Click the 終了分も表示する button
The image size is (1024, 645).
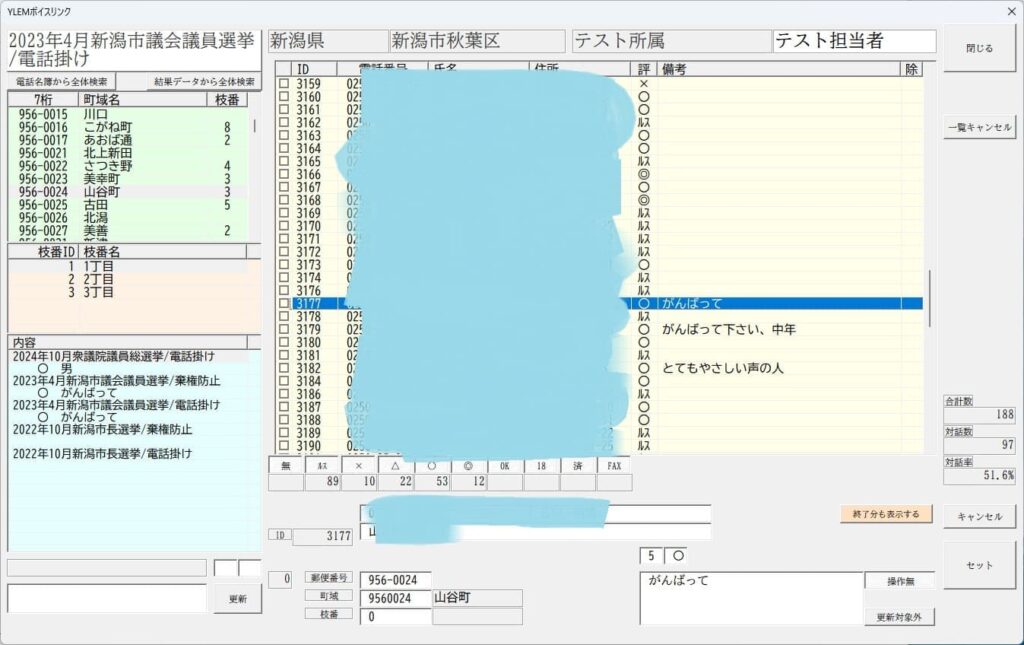point(886,514)
